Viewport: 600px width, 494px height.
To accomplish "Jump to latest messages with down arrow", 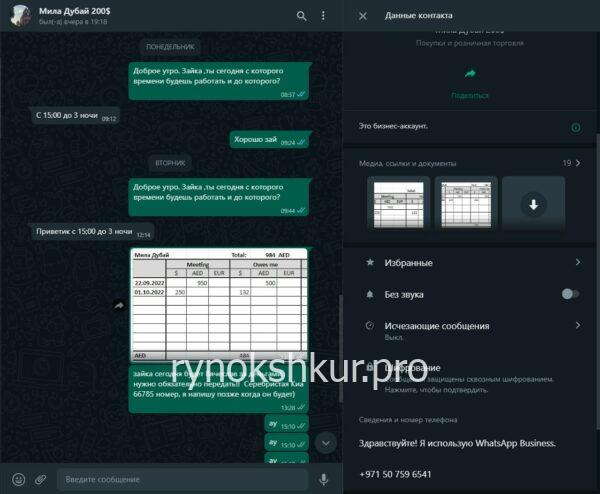I will pos(326,443).
